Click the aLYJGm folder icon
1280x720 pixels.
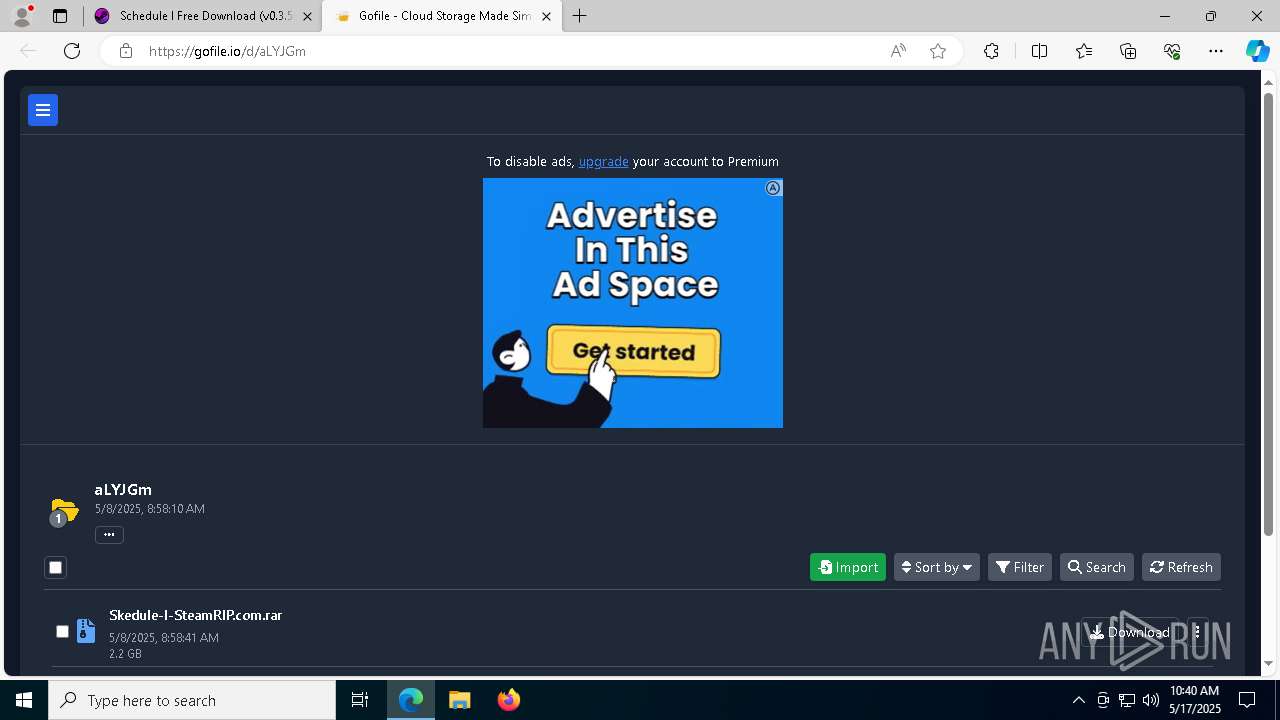click(x=64, y=511)
